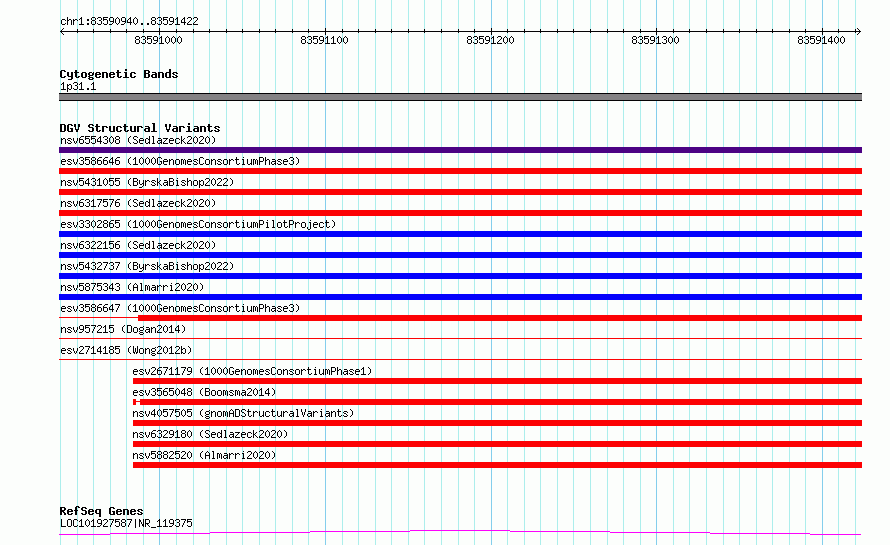Click the chr1:83590940..83591422 region label
Screen dimensions: 890x545
point(129,22)
